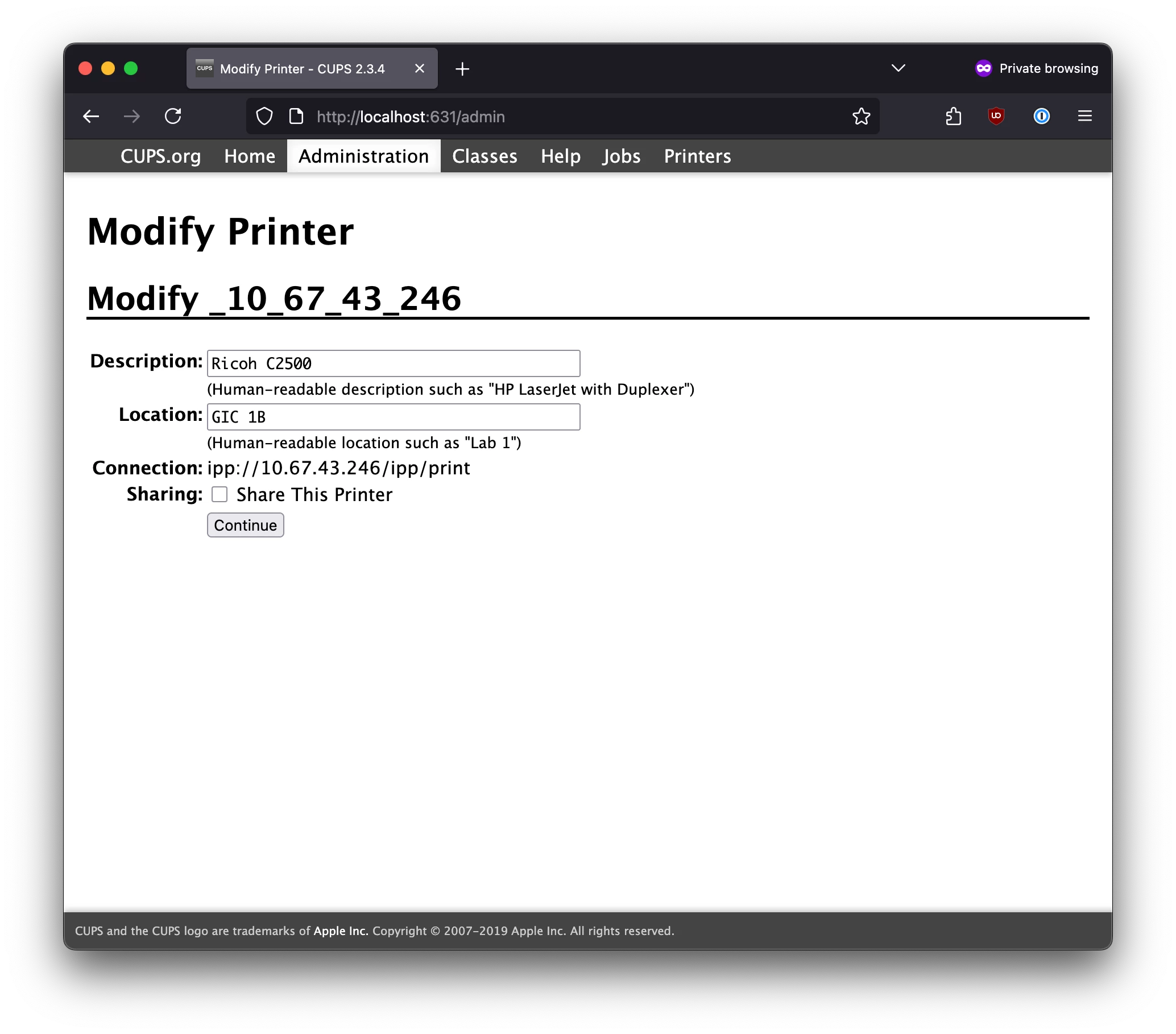This screenshot has height=1034, width=1176.
Task: Open the Firefox hamburger menu
Action: (1084, 117)
